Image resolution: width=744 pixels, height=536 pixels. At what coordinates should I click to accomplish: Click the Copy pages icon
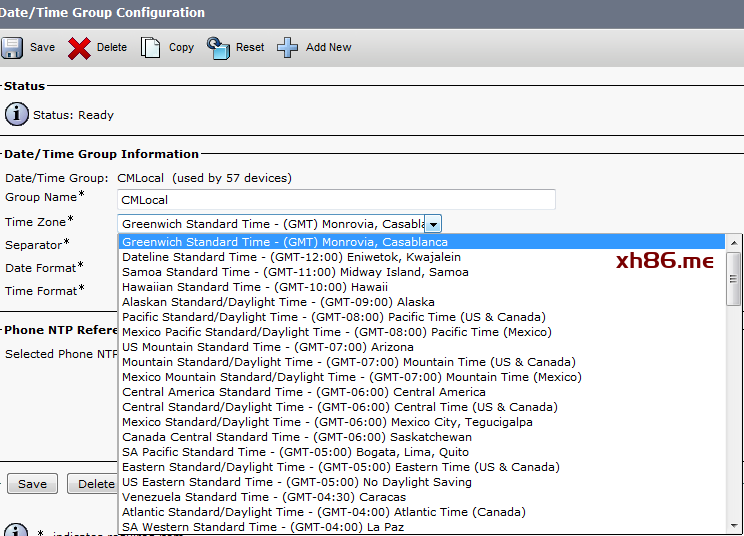click(x=151, y=47)
